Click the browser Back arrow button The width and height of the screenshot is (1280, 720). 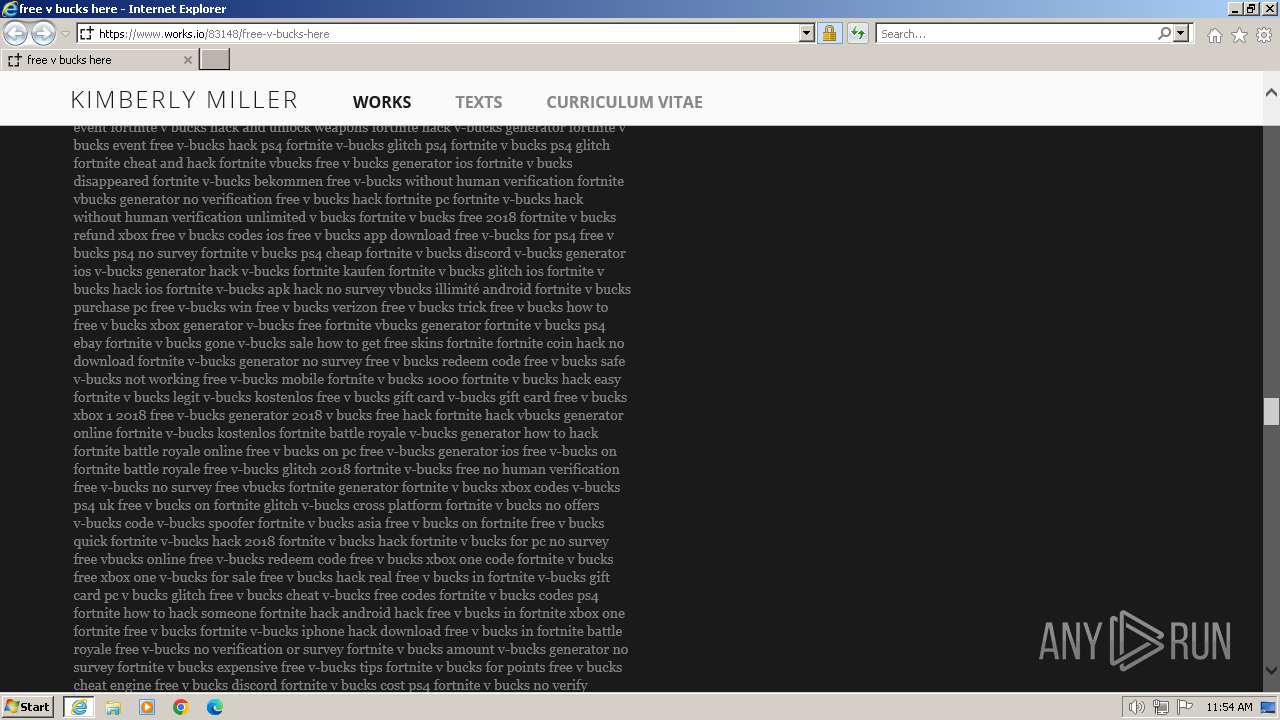point(15,33)
